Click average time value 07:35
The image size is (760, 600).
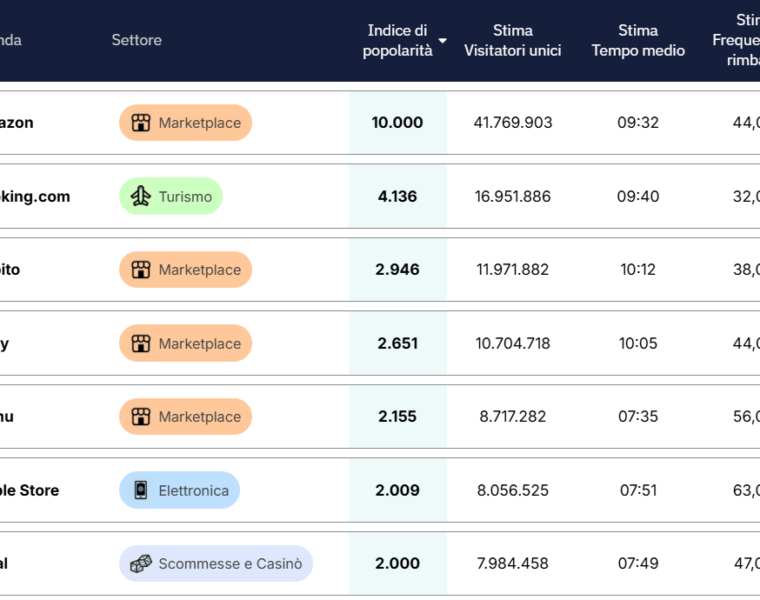pyautogui.click(x=638, y=416)
